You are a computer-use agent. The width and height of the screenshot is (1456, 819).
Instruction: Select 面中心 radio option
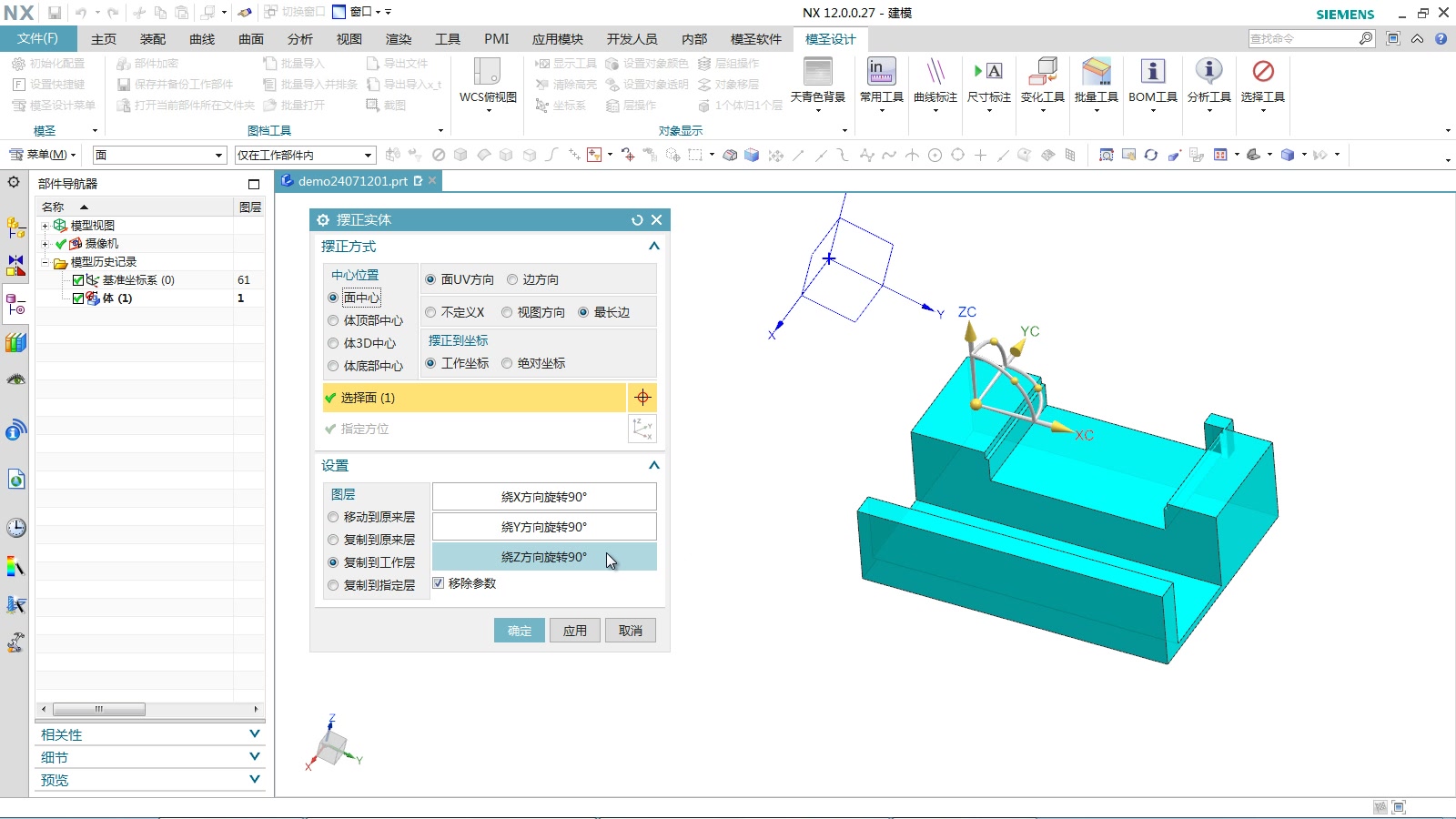click(x=333, y=298)
